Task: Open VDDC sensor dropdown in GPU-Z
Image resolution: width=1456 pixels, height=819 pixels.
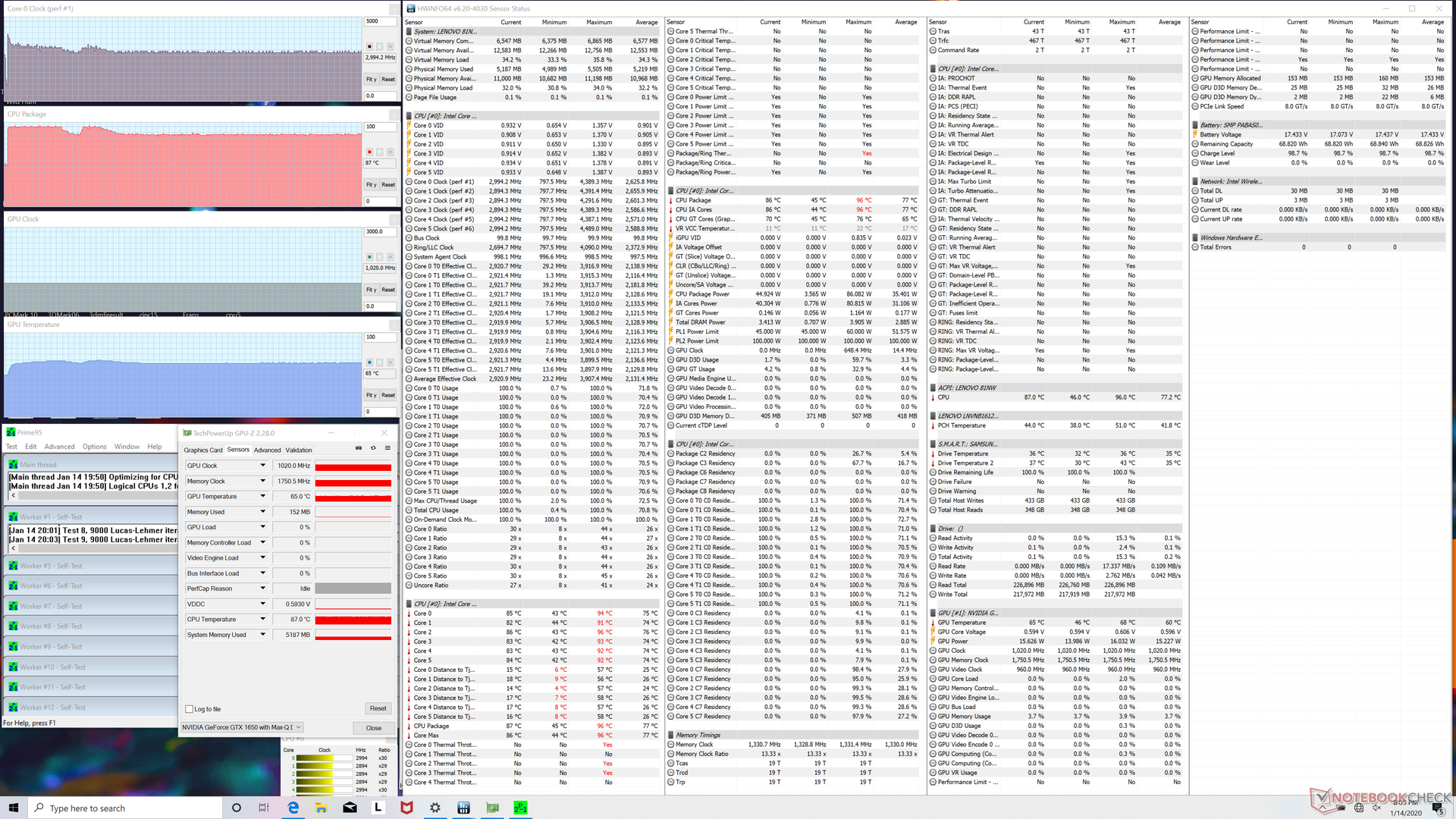Action: coord(263,604)
